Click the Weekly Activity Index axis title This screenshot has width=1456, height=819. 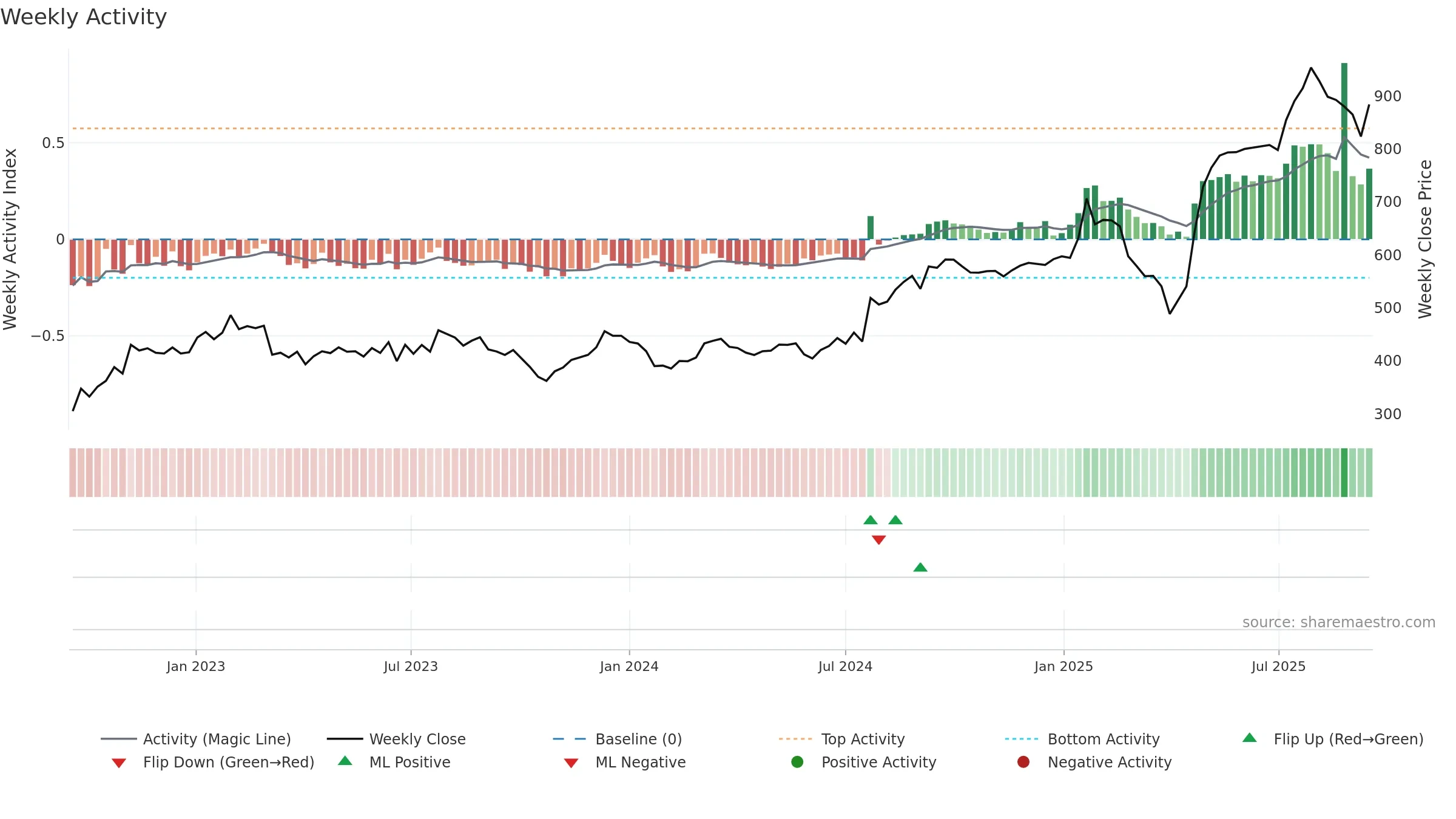[10, 239]
